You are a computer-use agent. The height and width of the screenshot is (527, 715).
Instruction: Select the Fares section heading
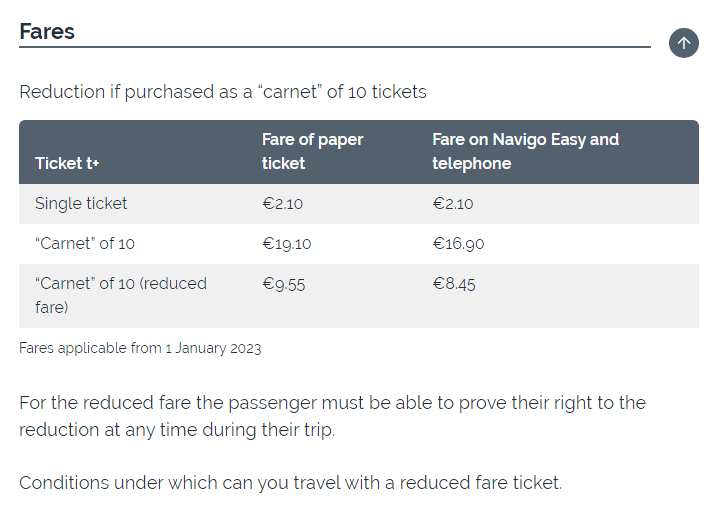(47, 31)
